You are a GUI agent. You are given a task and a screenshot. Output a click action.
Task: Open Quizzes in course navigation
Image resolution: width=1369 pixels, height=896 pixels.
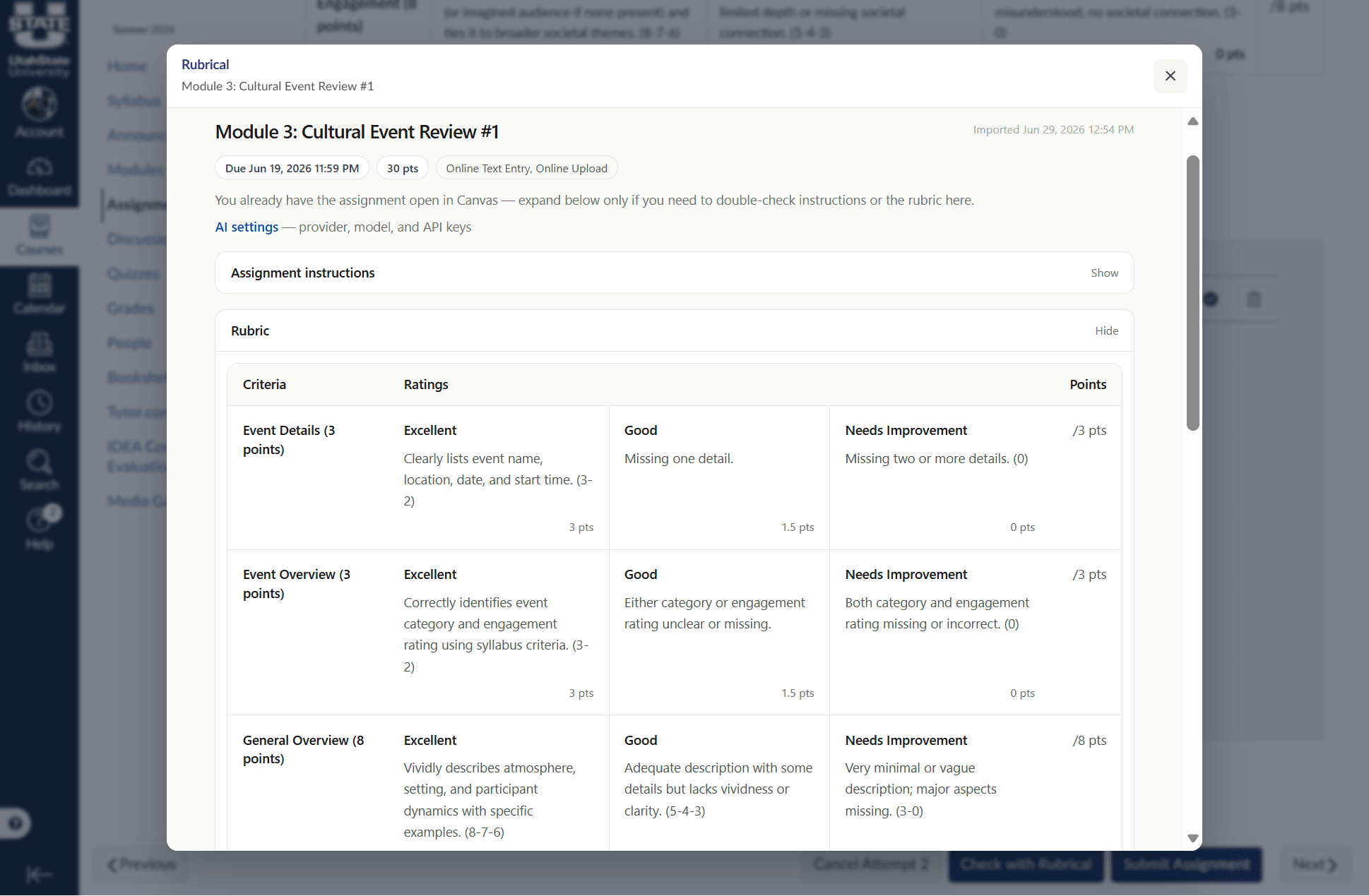pyautogui.click(x=134, y=274)
